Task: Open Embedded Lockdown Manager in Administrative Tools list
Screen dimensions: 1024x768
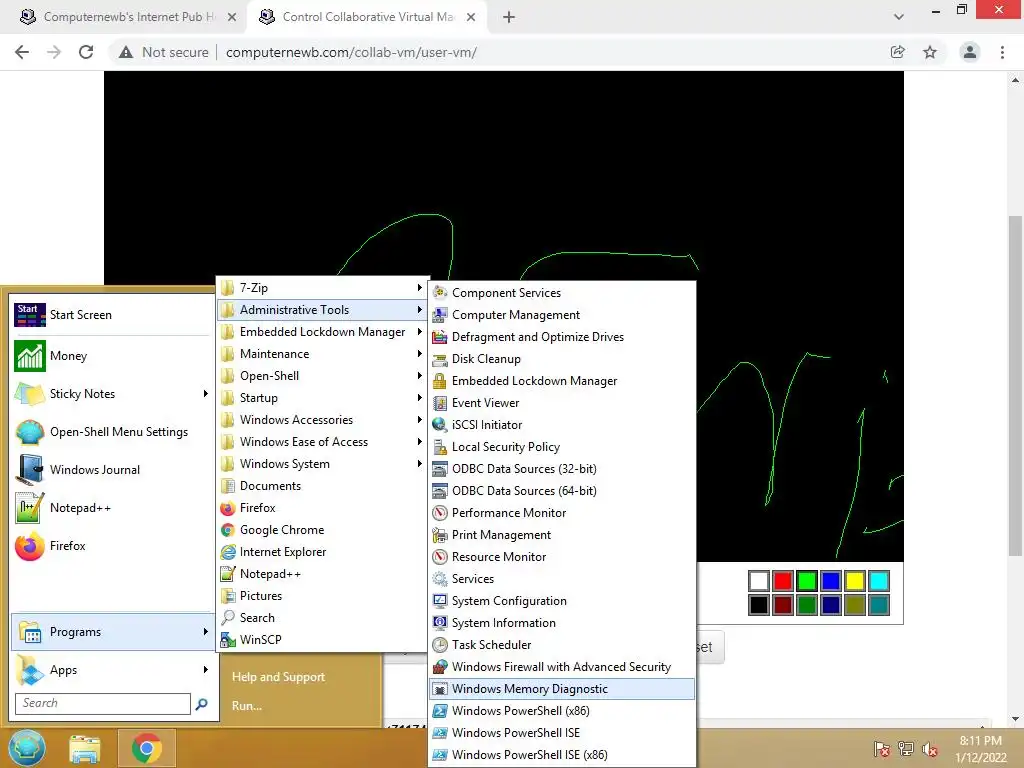Action: 562,381
